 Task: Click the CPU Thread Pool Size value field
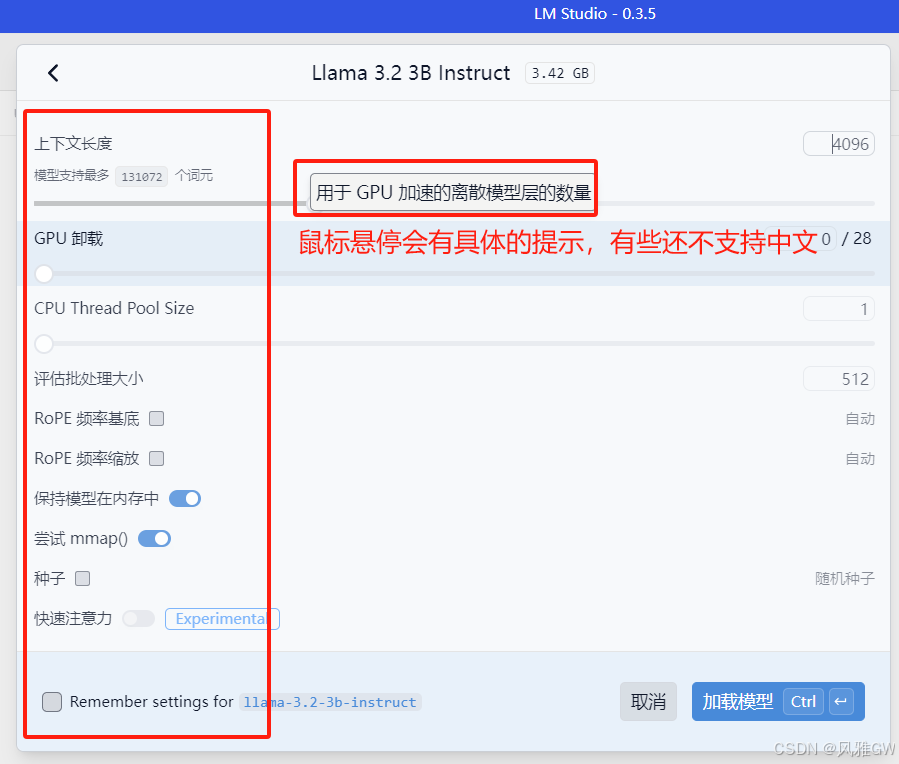839,309
